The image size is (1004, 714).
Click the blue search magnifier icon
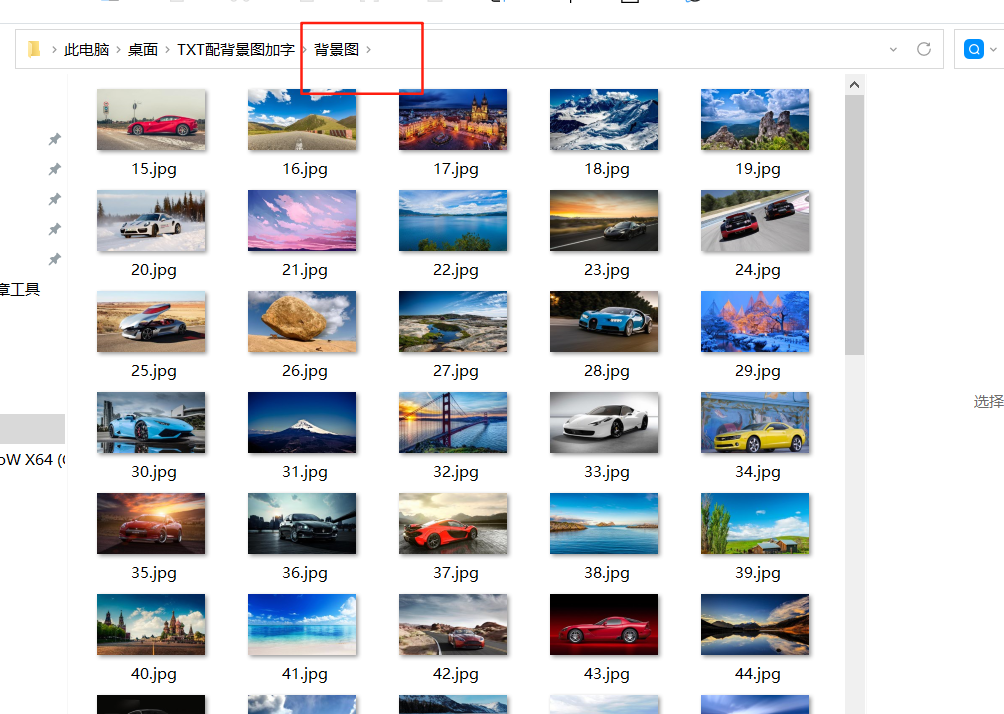[973, 49]
